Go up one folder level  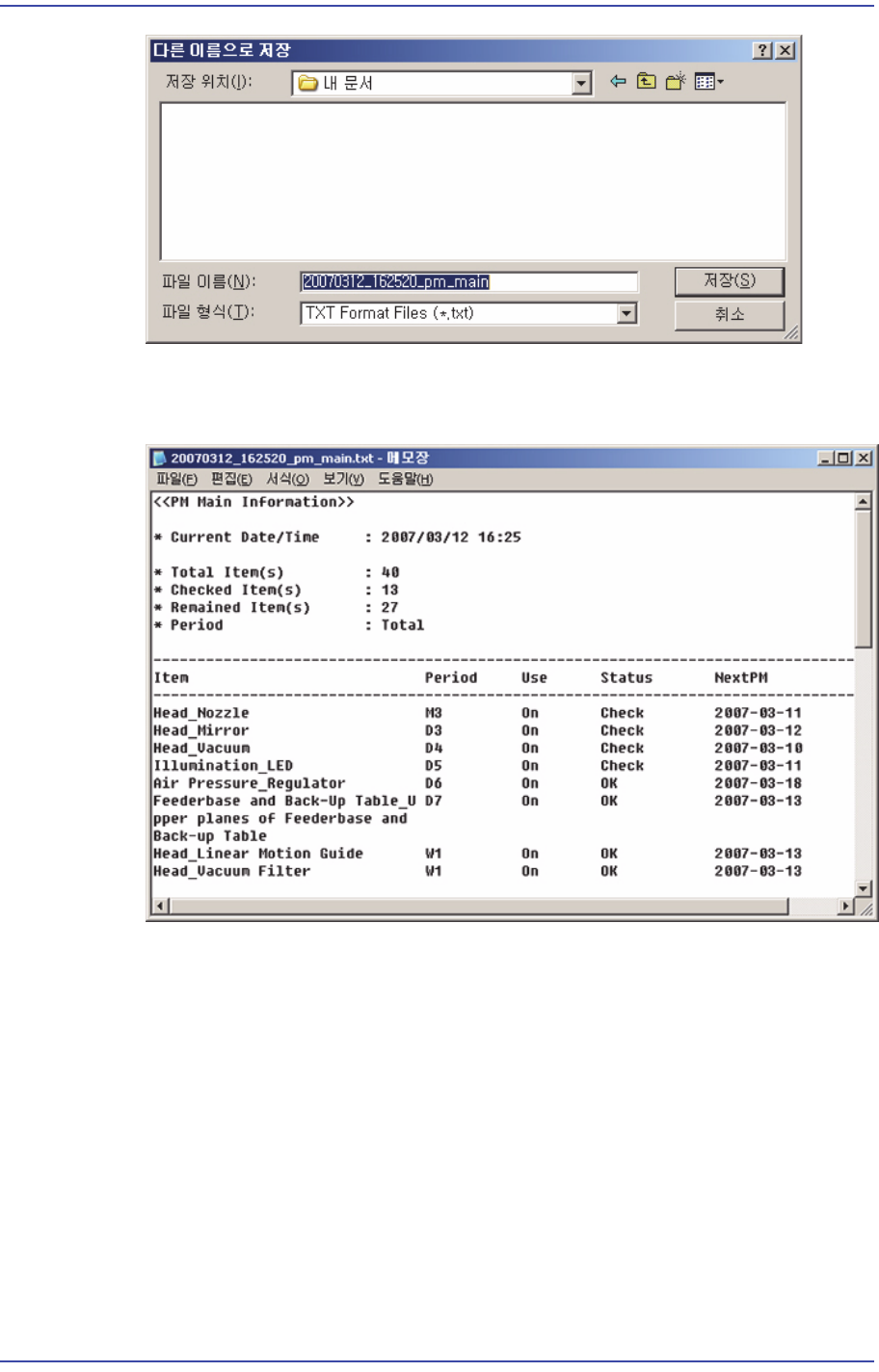pos(647,82)
